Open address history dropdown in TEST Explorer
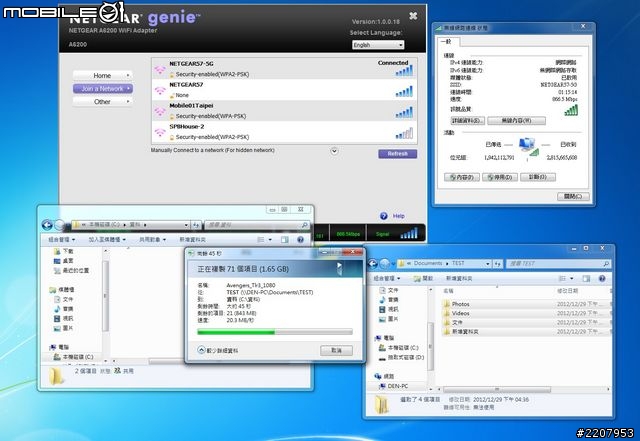640x441 pixels. pos(488,264)
